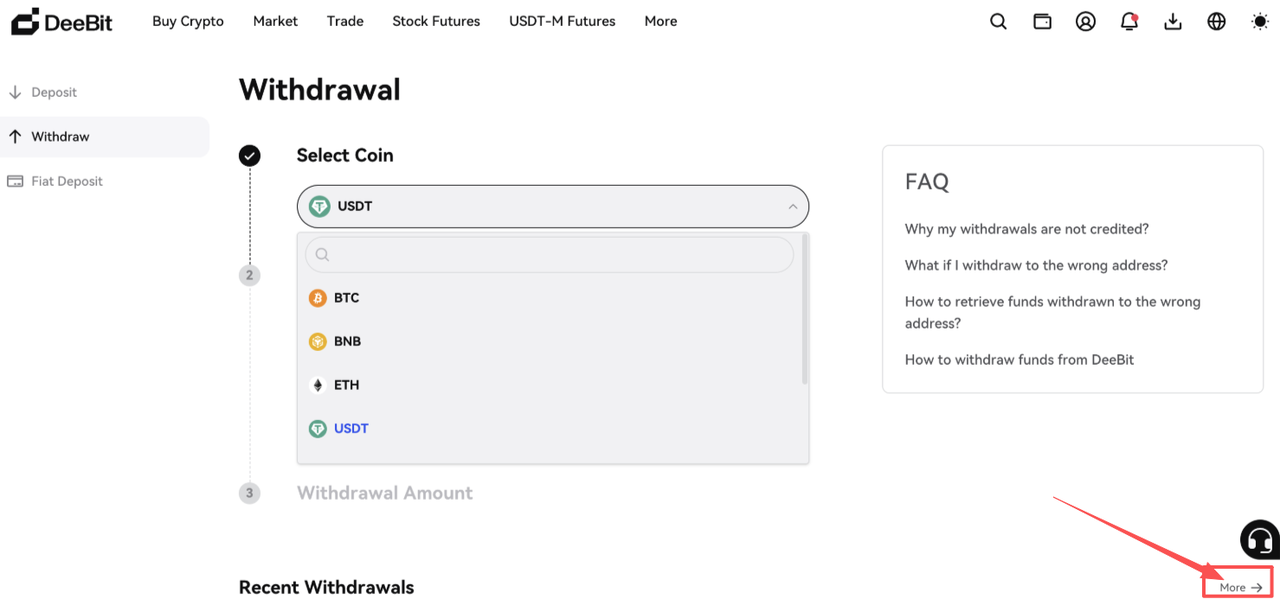Collapse the USDT coin dropdown

(553, 206)
